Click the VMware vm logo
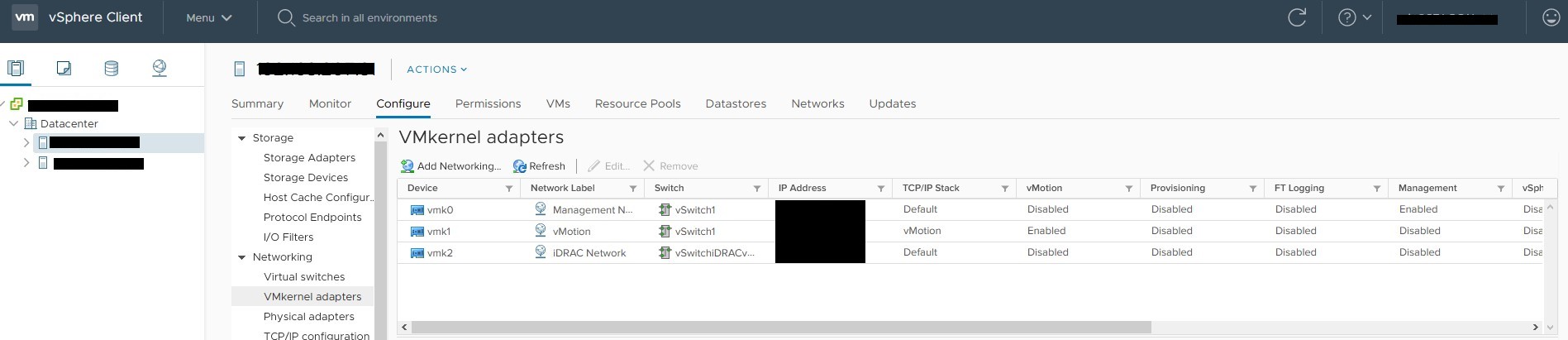This screenshot has height=340, width=1568. (x=25, y=17)
